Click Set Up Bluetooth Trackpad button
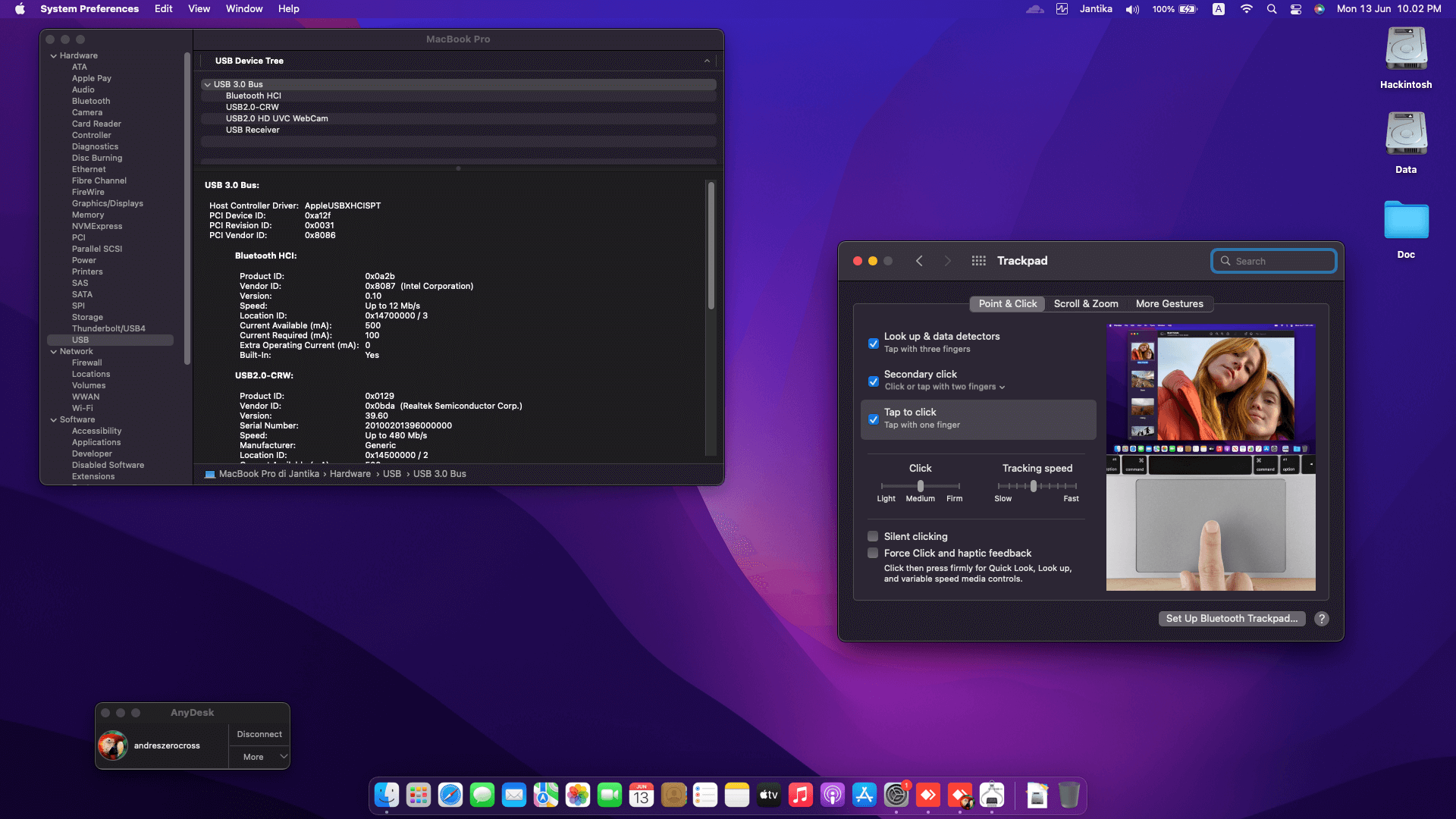The image size is (1456, 819). pos(1232,619)
